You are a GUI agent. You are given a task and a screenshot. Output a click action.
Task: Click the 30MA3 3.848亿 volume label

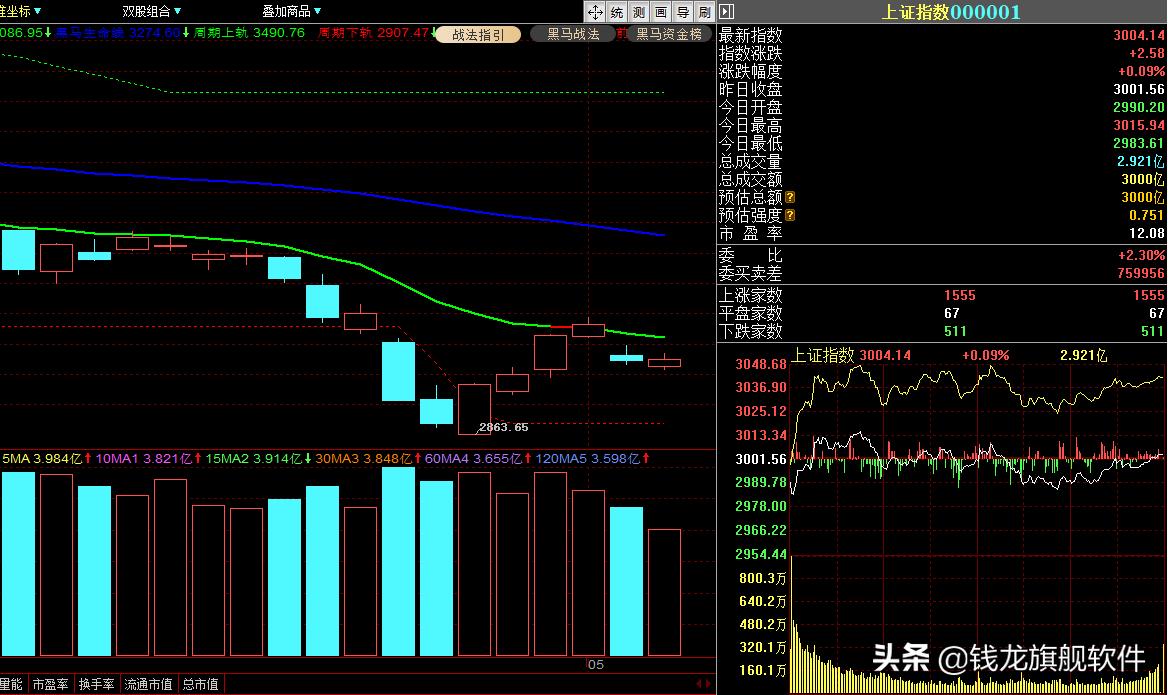click(364, 459)
